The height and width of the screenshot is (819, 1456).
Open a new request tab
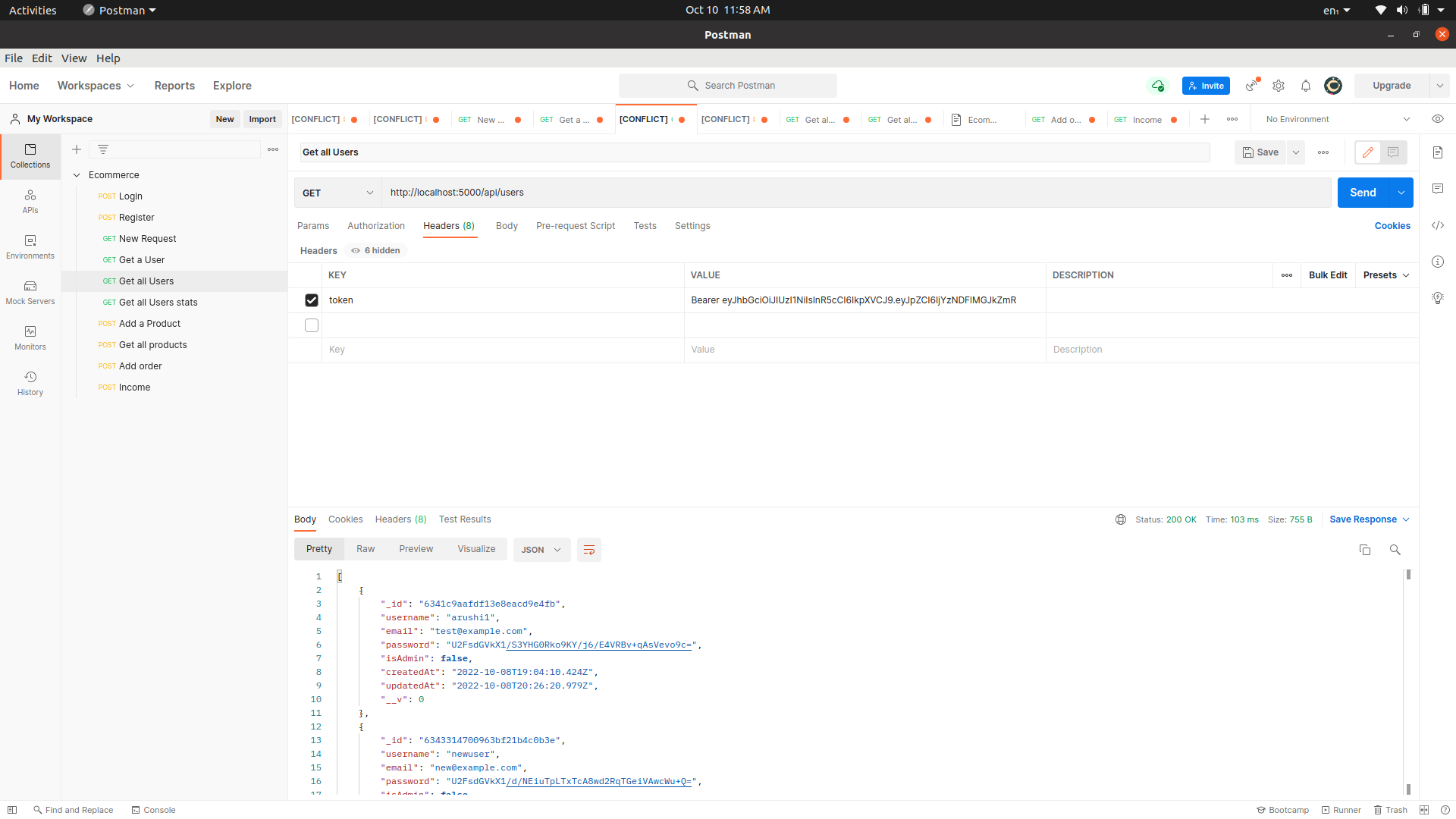[1205, 119]
